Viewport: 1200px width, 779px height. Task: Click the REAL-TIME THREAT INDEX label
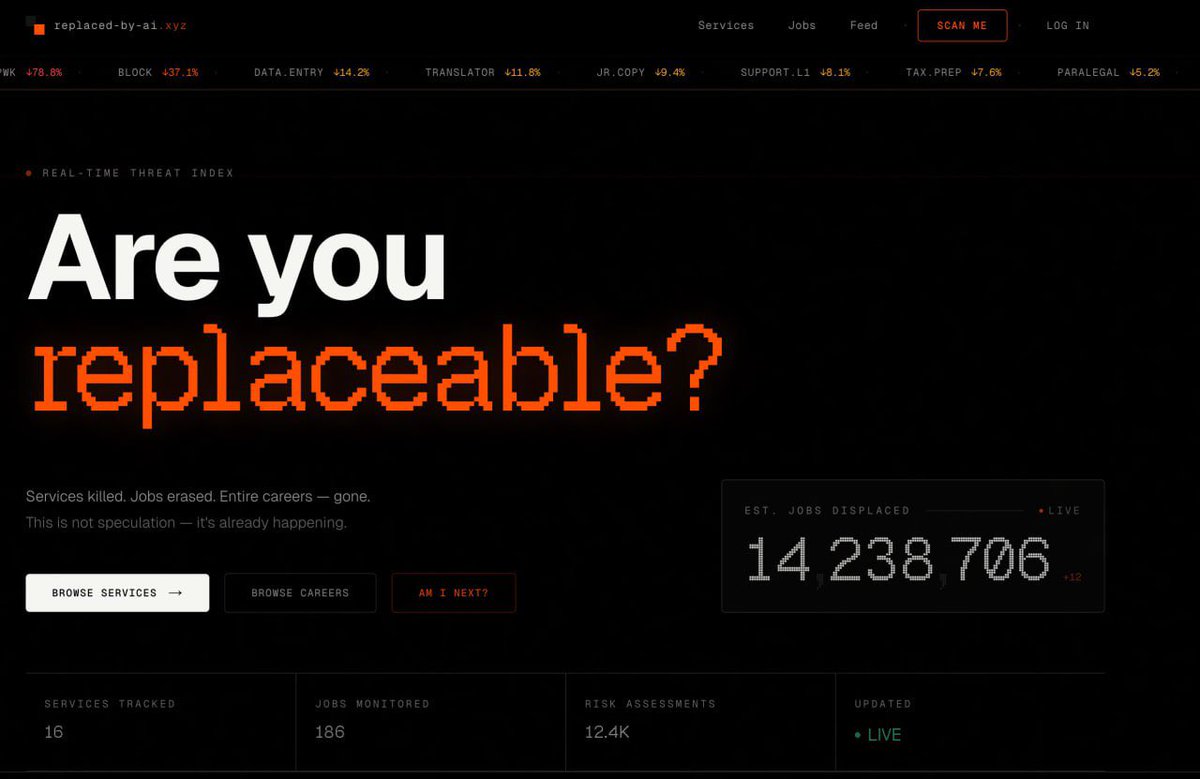point(138,173)
